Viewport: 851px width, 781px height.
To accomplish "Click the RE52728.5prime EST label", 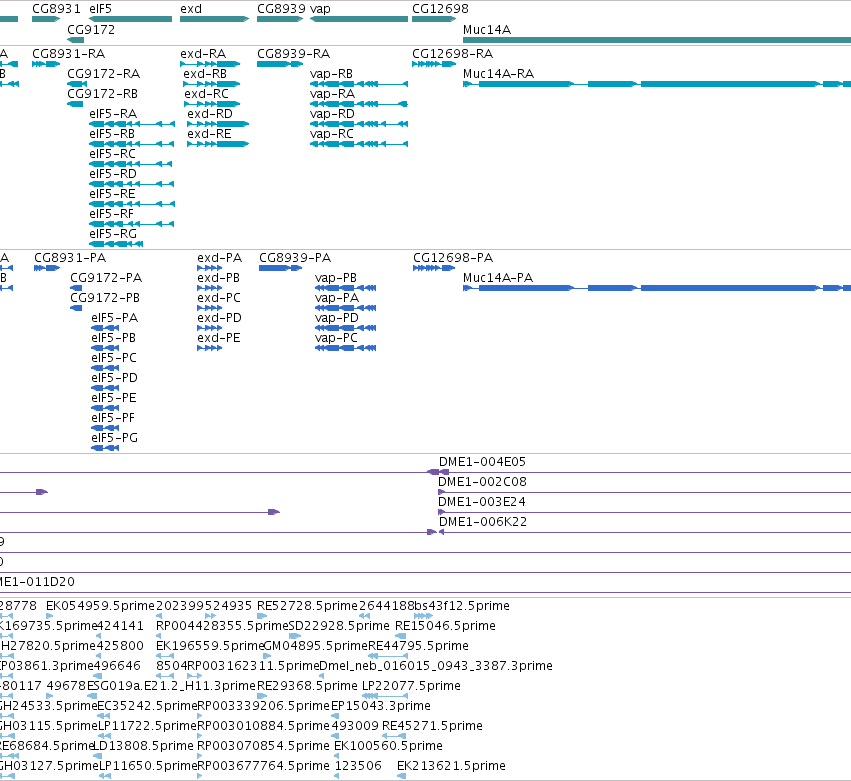I will coord(308,605).
